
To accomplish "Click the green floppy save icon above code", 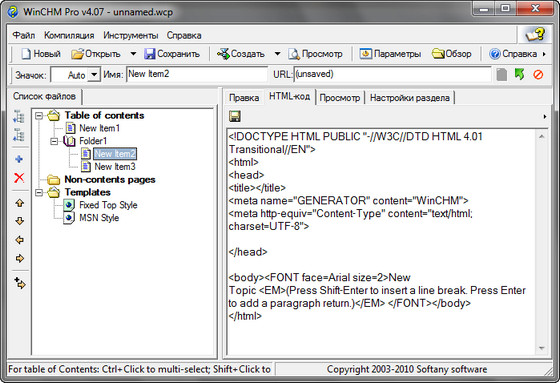I will pos(235,116).
